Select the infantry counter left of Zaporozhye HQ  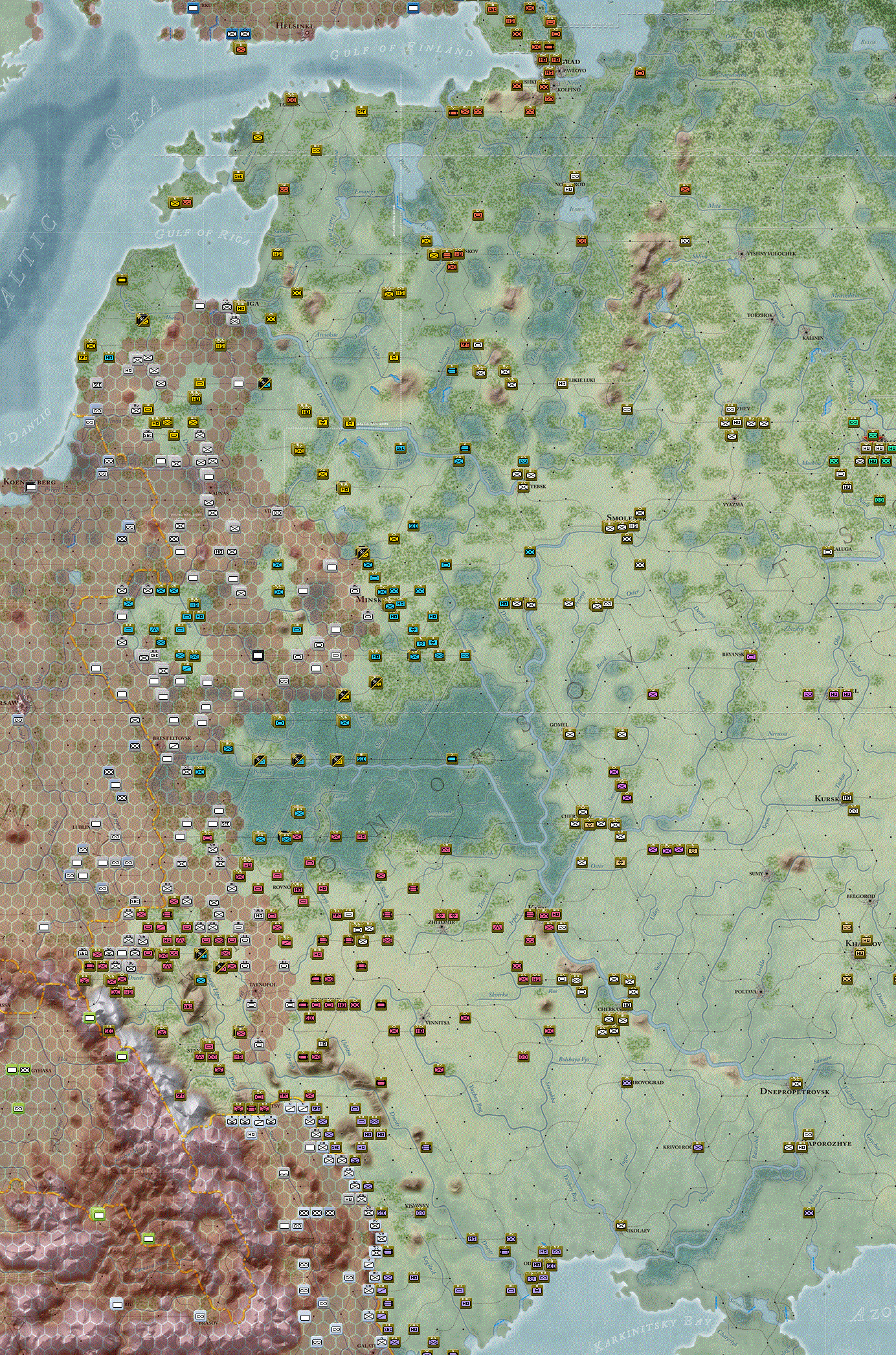click(789, 1147)
